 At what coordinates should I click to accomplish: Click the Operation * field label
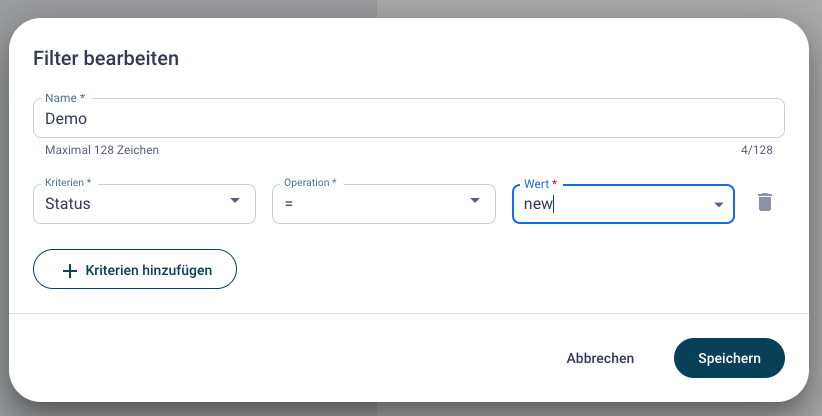tap(310, 182)
